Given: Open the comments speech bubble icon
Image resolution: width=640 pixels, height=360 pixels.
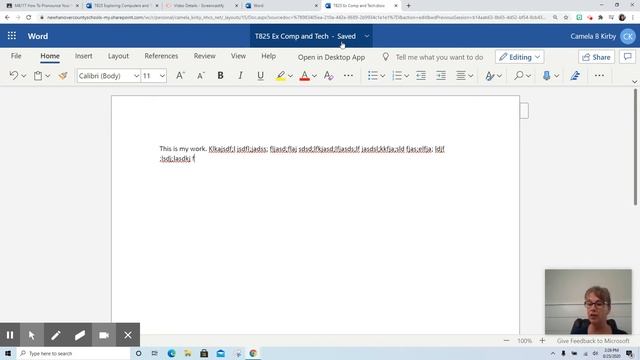Looking at the screenshot, I should [627, 57].
